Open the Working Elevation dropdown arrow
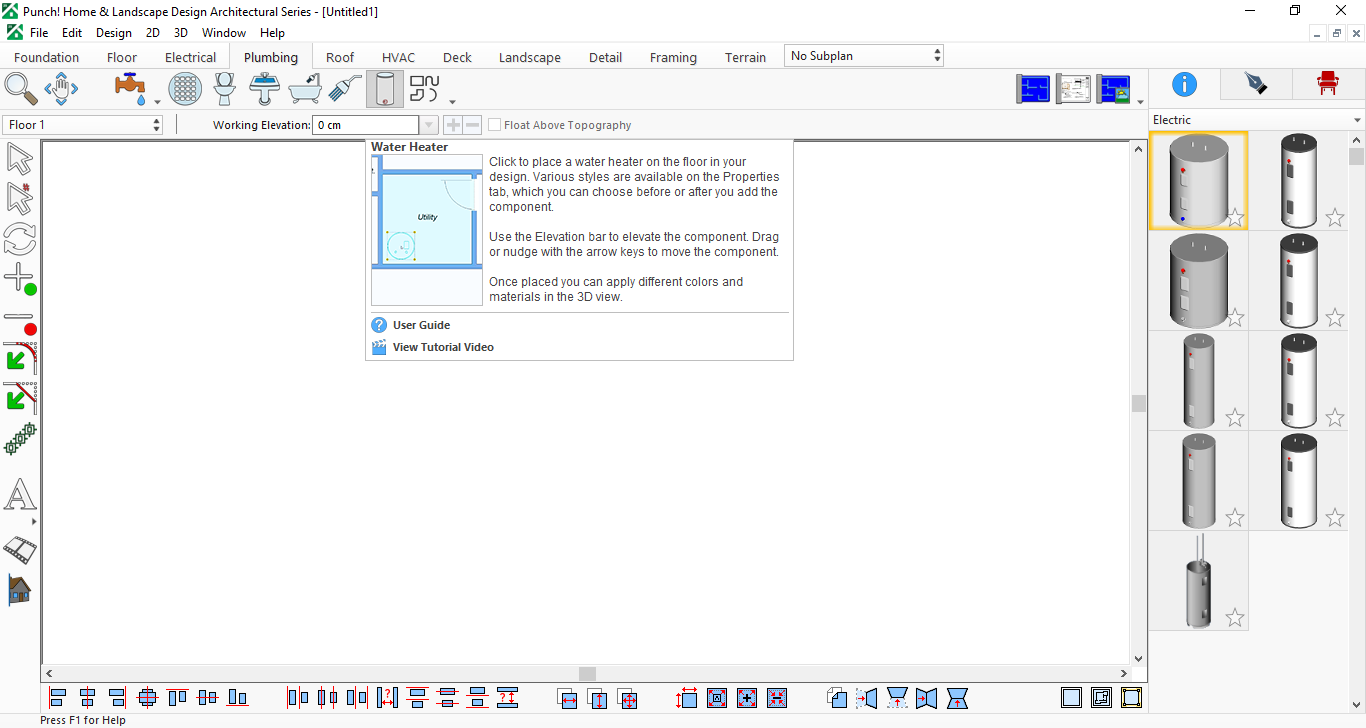1366x728 pixels. coord(429,125)
